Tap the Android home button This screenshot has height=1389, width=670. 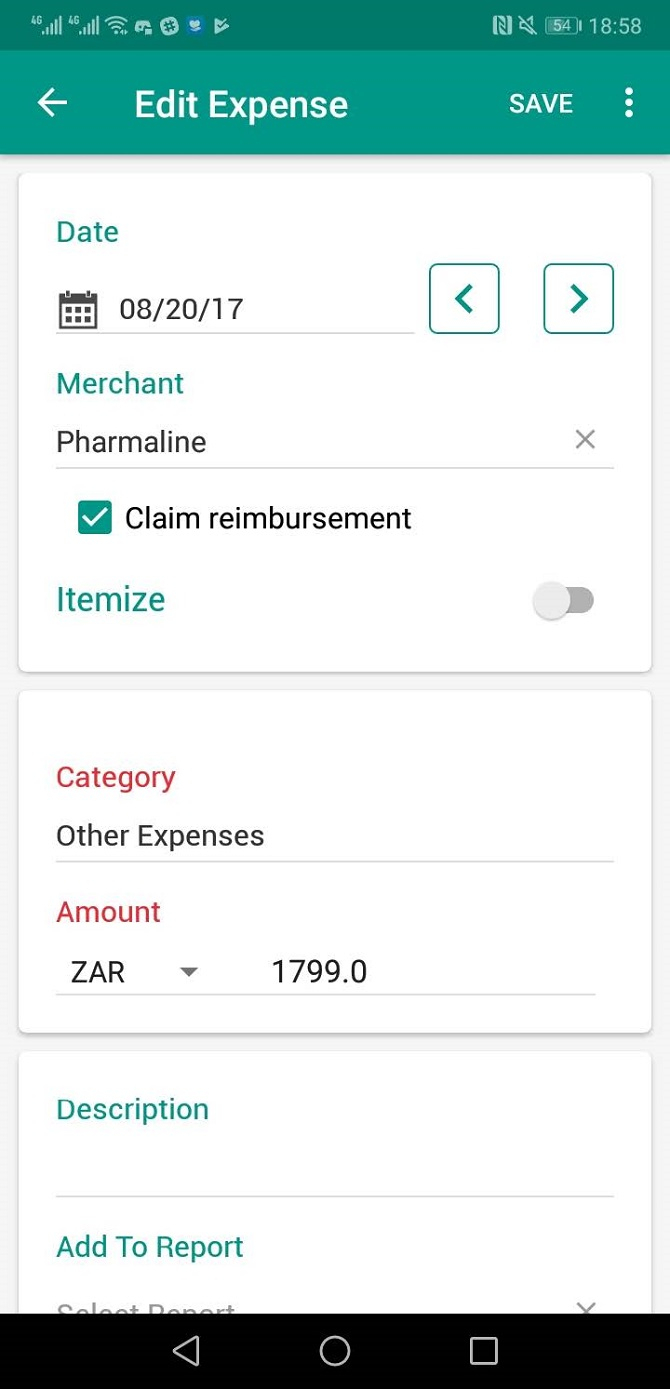pyautogui.click(x=335, y=1350)
